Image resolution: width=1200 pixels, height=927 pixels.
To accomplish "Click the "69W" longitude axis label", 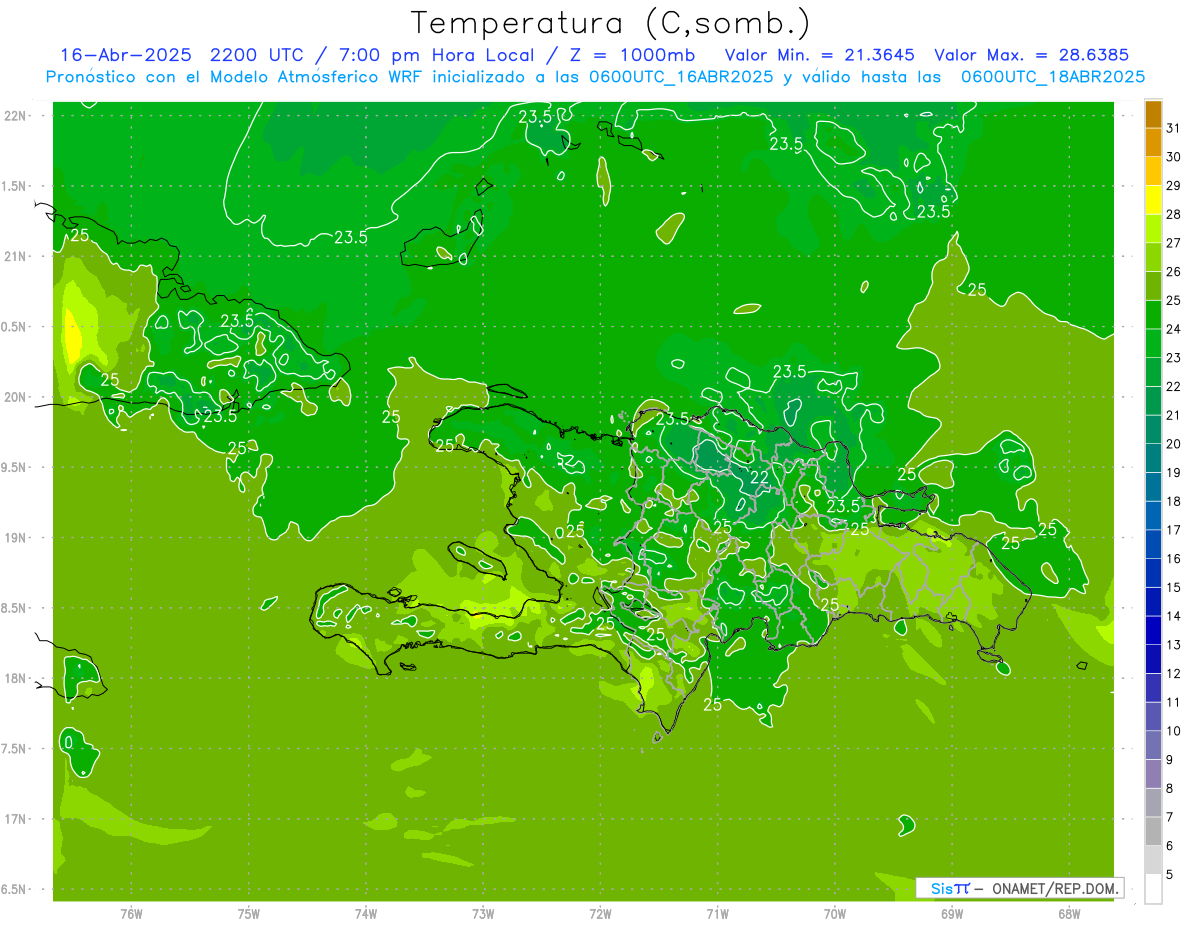I will click(952, 913).
